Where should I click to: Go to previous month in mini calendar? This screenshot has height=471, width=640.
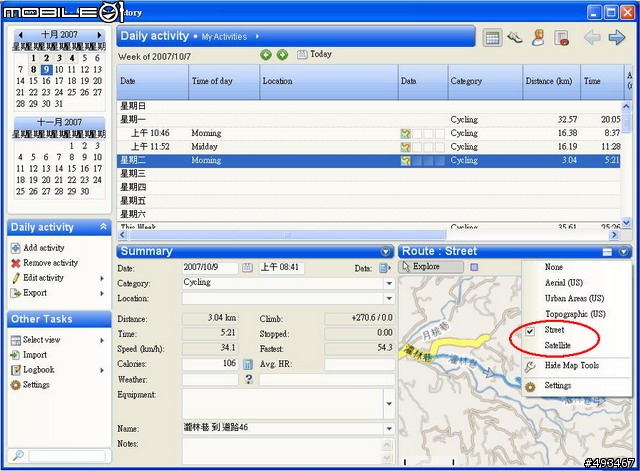coord(20,35)
